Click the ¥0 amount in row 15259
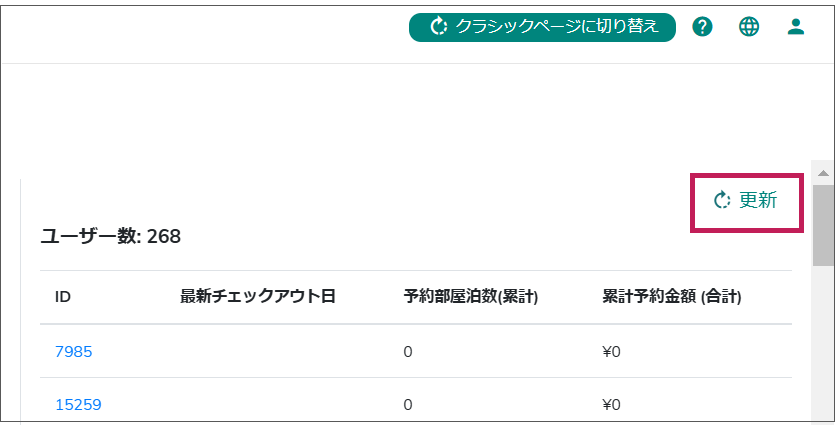 pos(612,404)
